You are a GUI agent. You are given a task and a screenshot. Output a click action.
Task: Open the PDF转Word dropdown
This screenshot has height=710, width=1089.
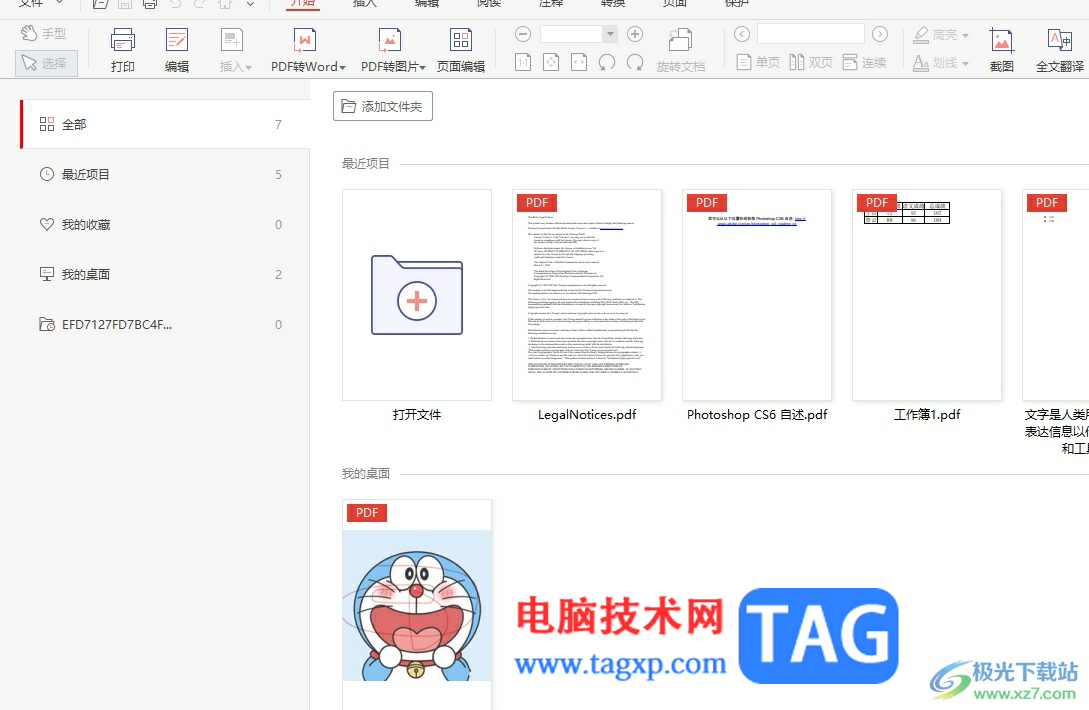(308, 51)
